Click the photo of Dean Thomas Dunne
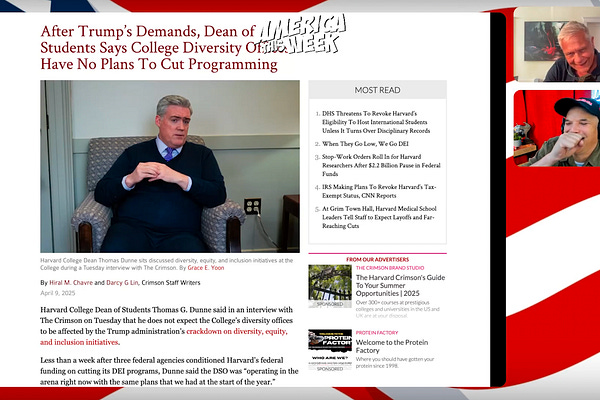Image resolution: width=600 pixels, height=400 pixels. click(170, 166)
